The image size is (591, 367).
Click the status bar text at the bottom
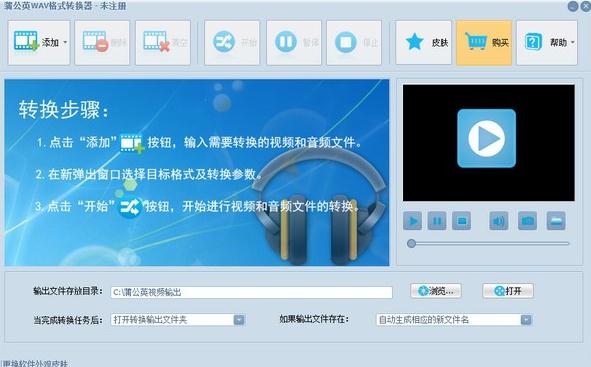(x=35, y=363)
